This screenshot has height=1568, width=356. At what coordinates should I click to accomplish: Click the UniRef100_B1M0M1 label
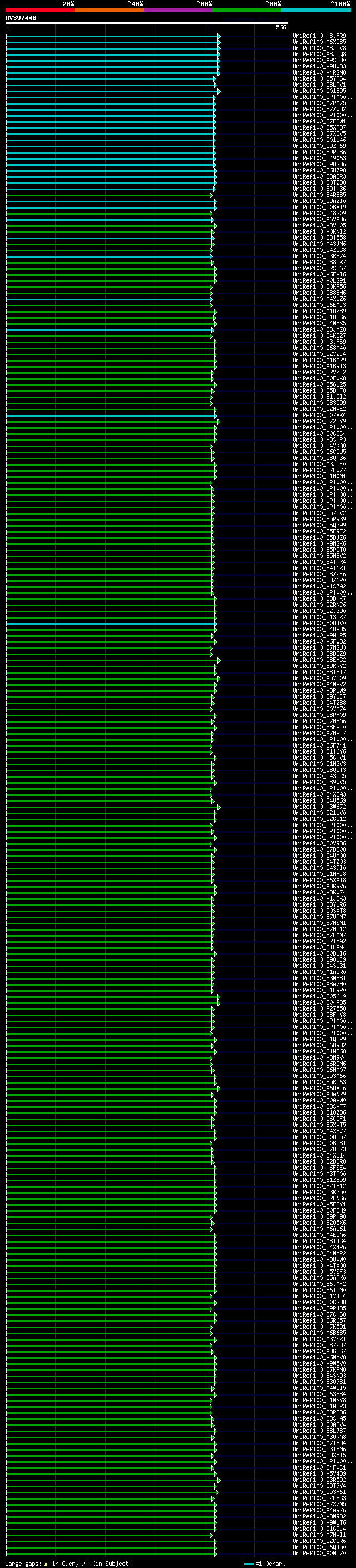click(319, 477)
